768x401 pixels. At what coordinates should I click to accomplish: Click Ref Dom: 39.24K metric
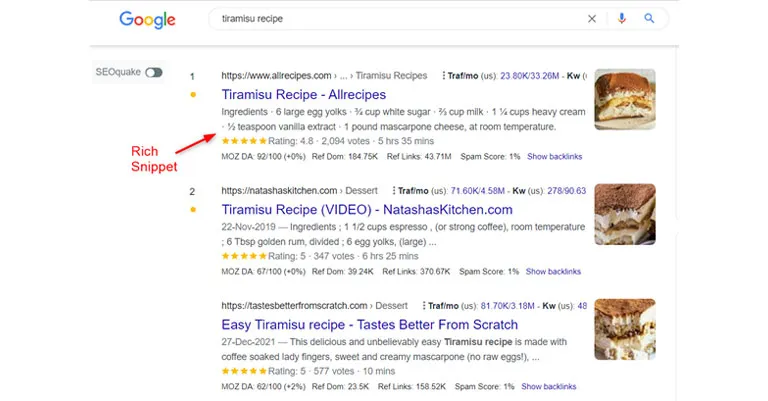click(343, 272)
